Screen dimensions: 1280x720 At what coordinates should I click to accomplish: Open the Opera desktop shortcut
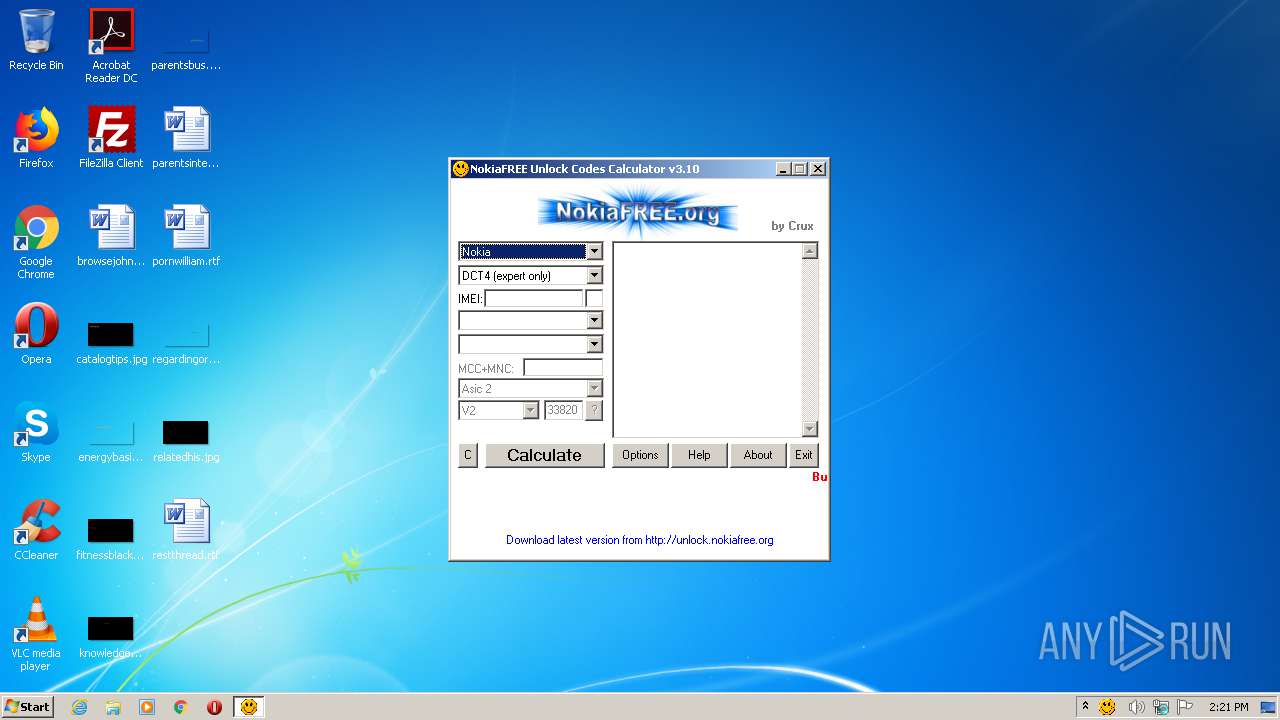(36, 334)
